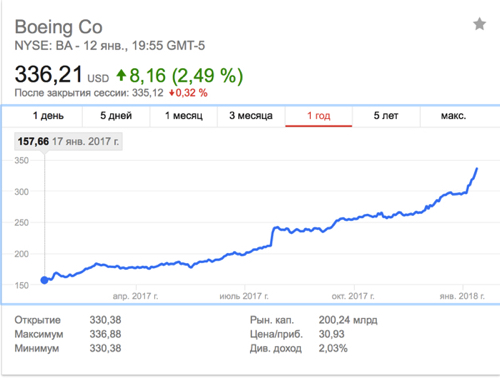Viewport: 500px width, 378px height.
Task: Click the июль 2017 г. axis label
Action: coord(244,296)
